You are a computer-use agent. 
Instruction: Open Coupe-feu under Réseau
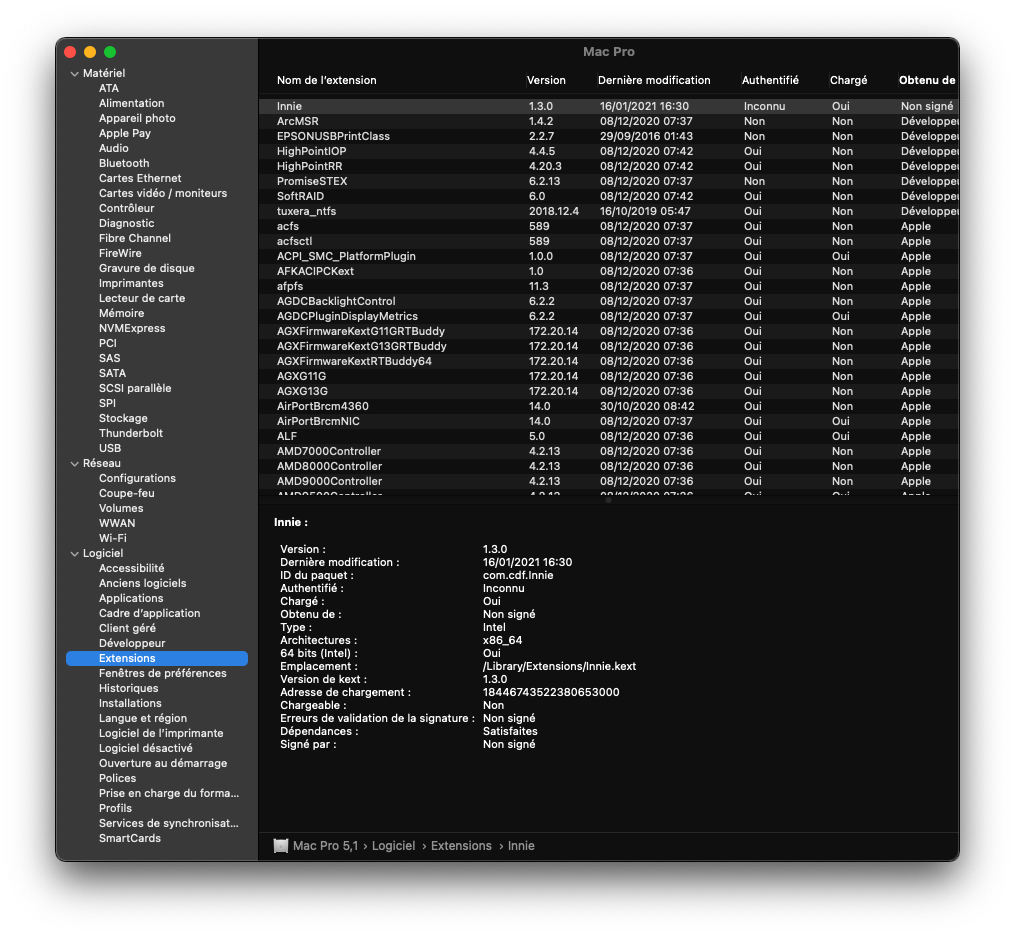(x=126, y=493)
